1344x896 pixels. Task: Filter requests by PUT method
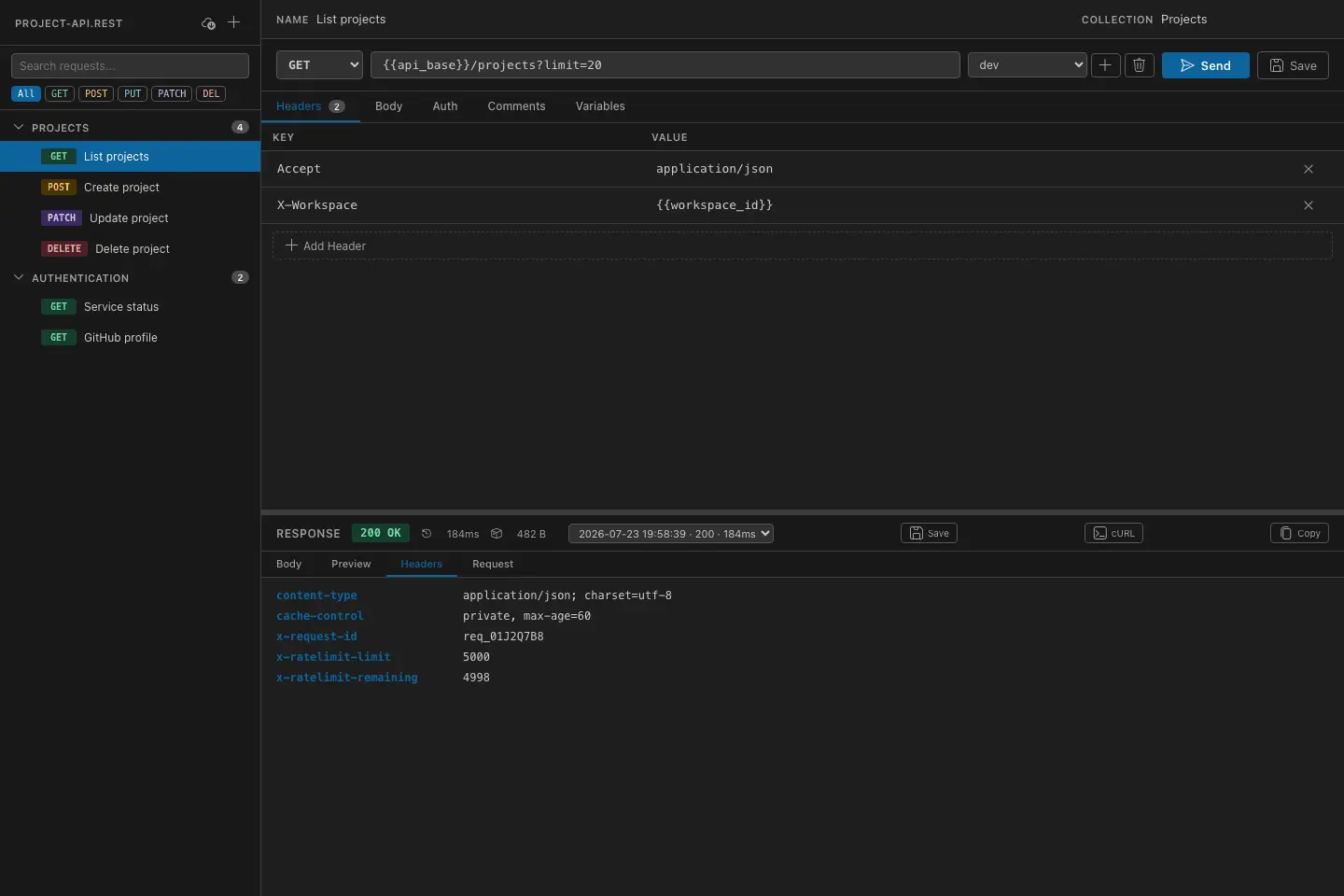(x=133, y=93)
